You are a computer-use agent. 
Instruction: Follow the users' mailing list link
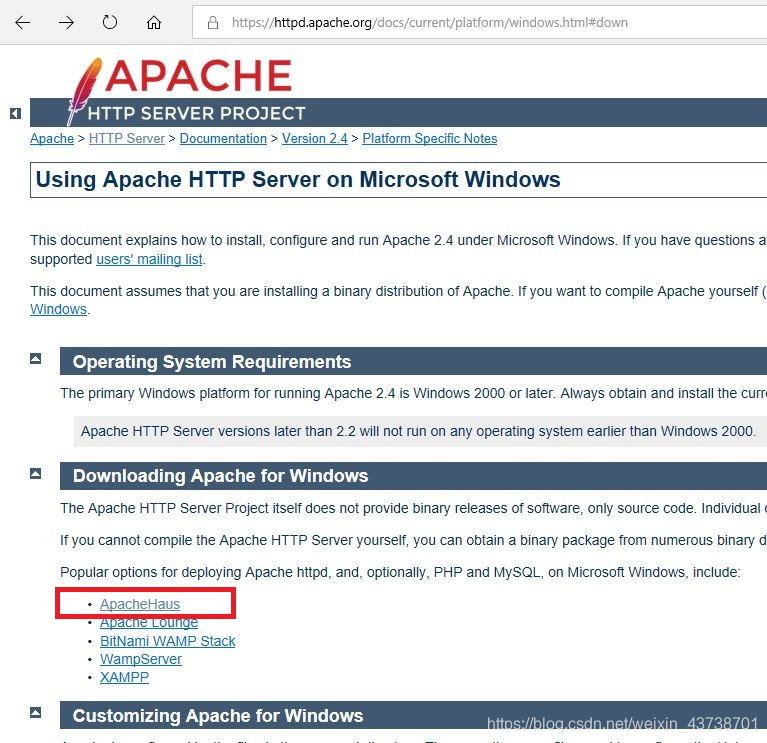[149, 259]
